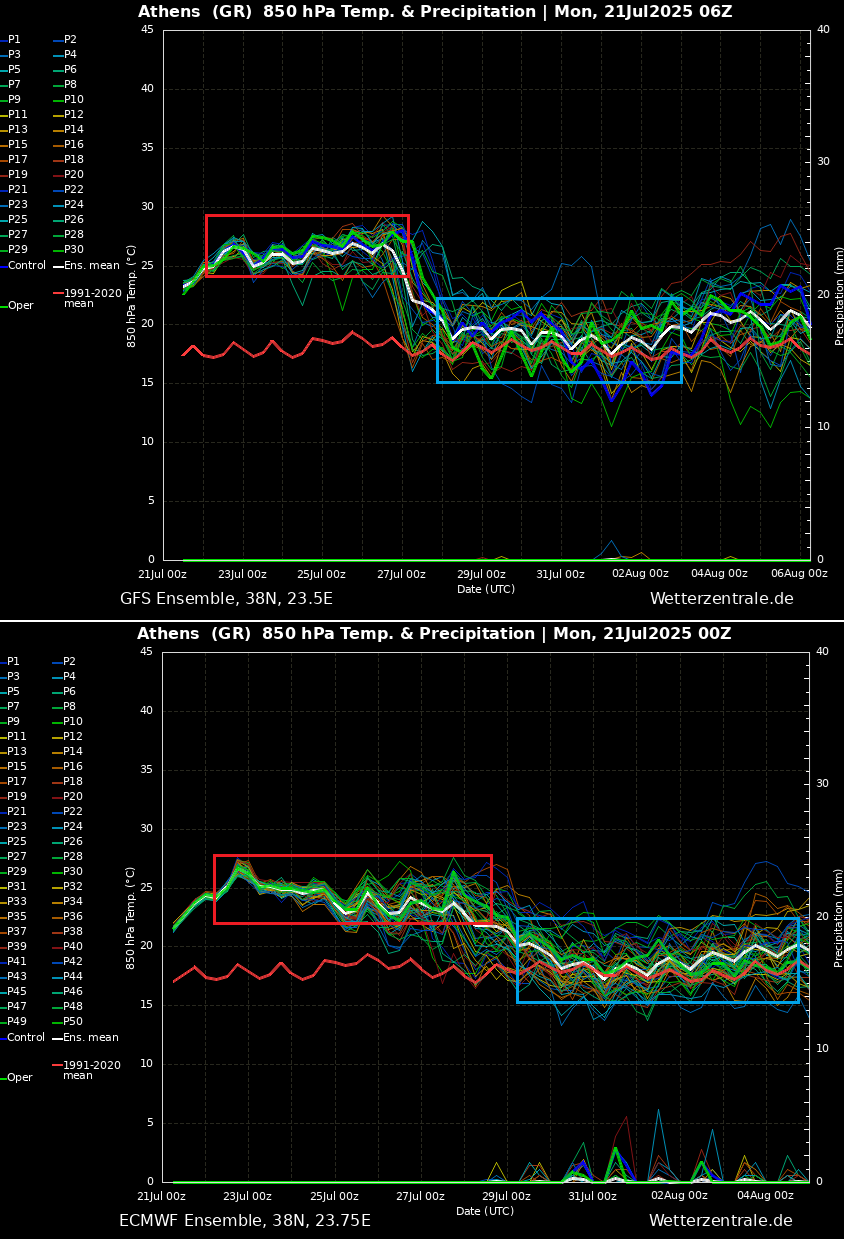This screenshot has height=1239, width=844.
Task: Open the Wetterzentrale.de credit under the ECMWF chart
Action: pos(721,1221)
